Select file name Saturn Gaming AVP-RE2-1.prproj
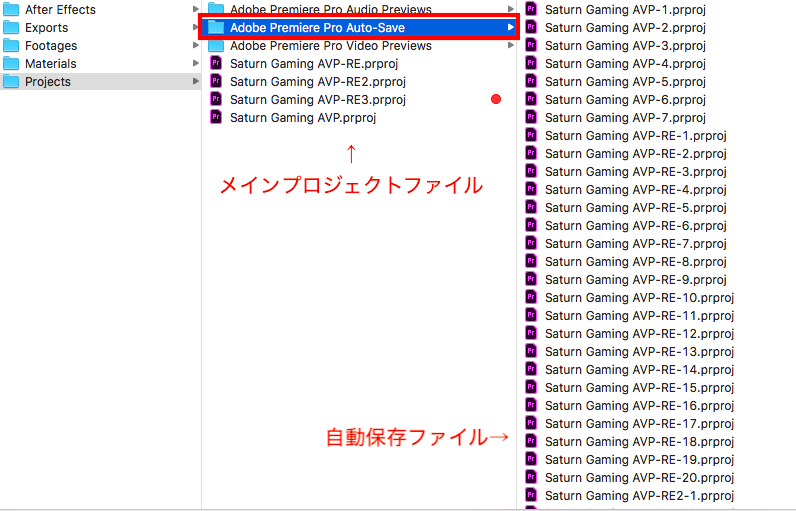Screen dimensions: 796x511 click(x=640, y=496)
